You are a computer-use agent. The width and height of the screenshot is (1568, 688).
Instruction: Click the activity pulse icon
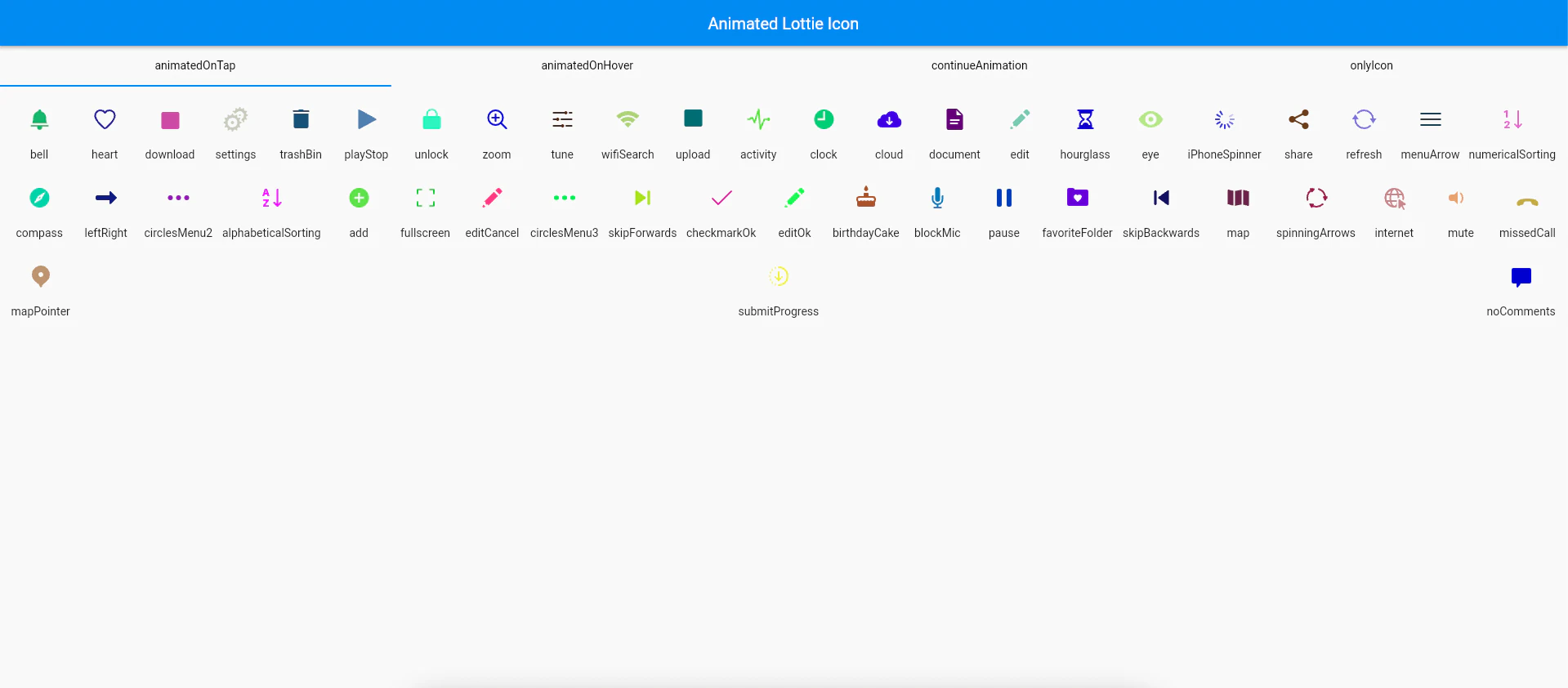click(x=758, y=119)
